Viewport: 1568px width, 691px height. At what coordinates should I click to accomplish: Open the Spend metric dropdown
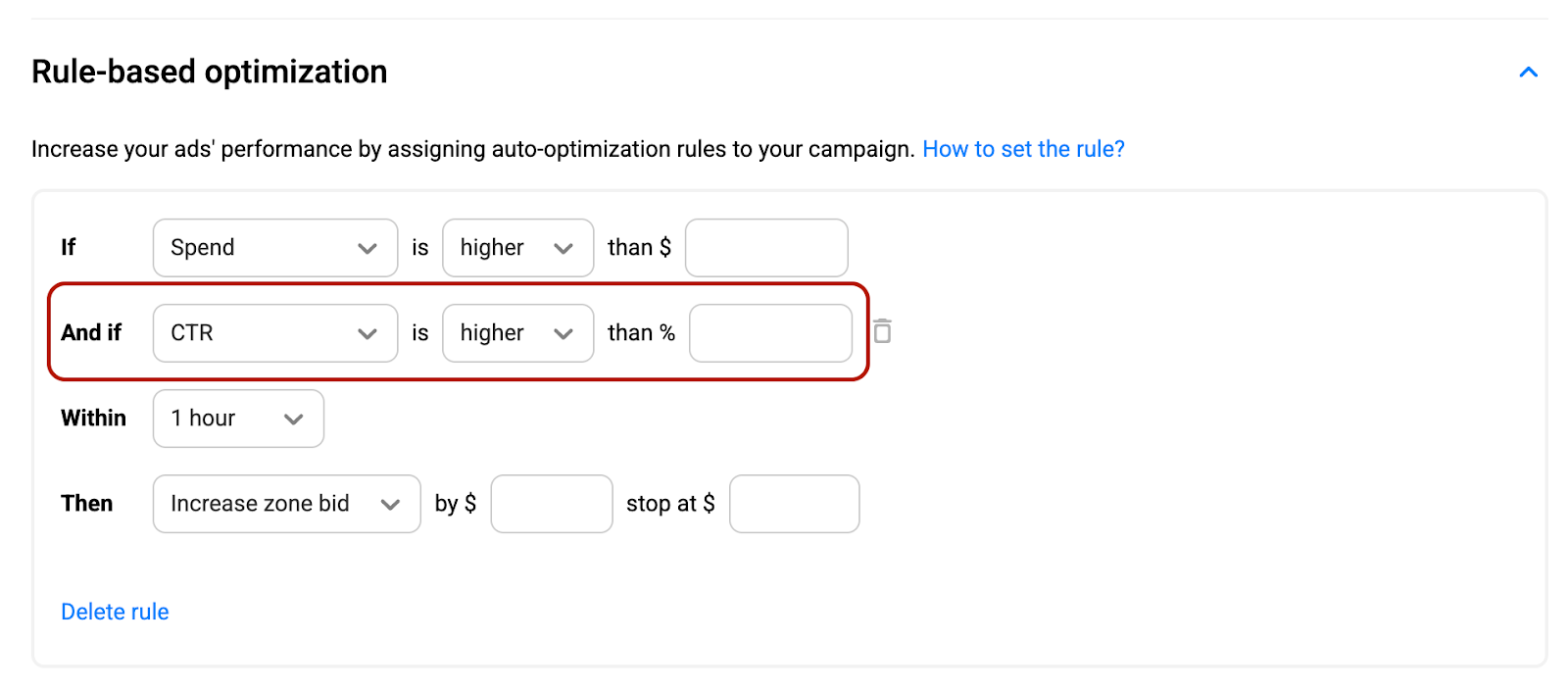click(x=274, y=247)
